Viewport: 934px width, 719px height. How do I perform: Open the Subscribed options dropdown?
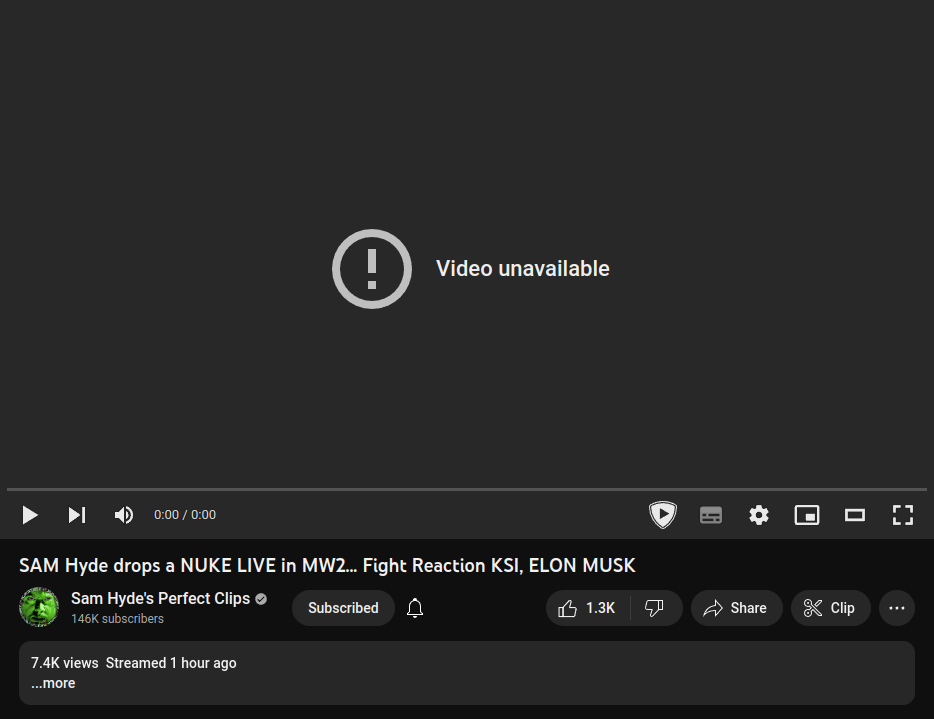[x=343, y=608]
